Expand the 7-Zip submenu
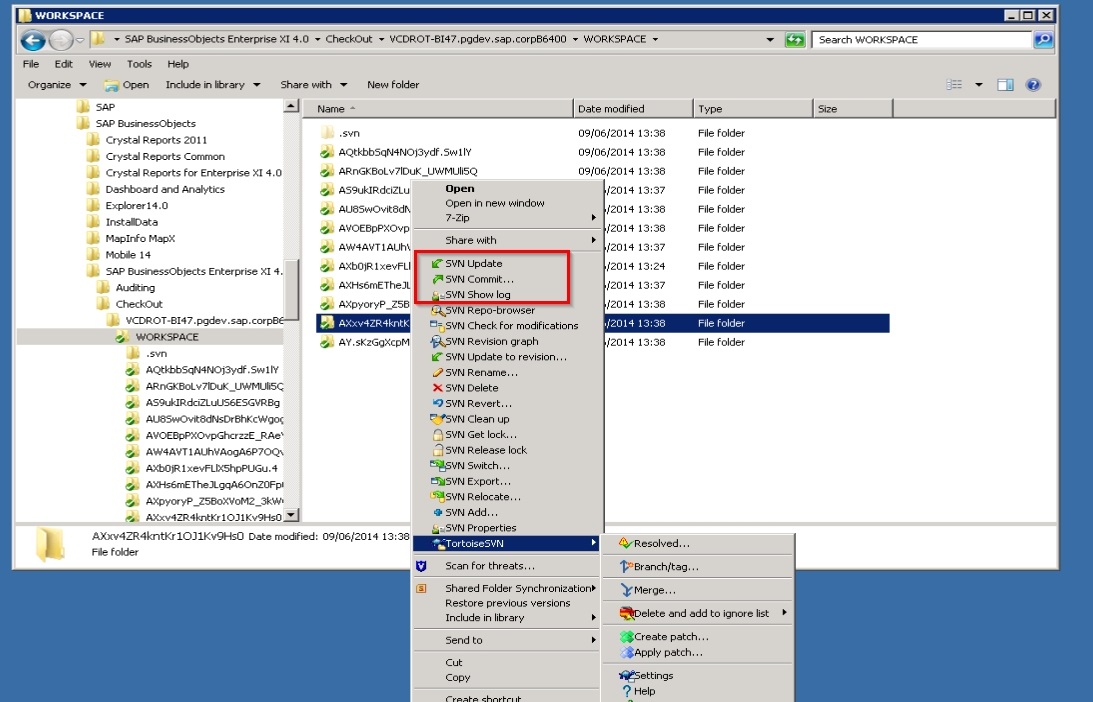The width and height of the screenshot is (1093, 702). pos(507,218)
